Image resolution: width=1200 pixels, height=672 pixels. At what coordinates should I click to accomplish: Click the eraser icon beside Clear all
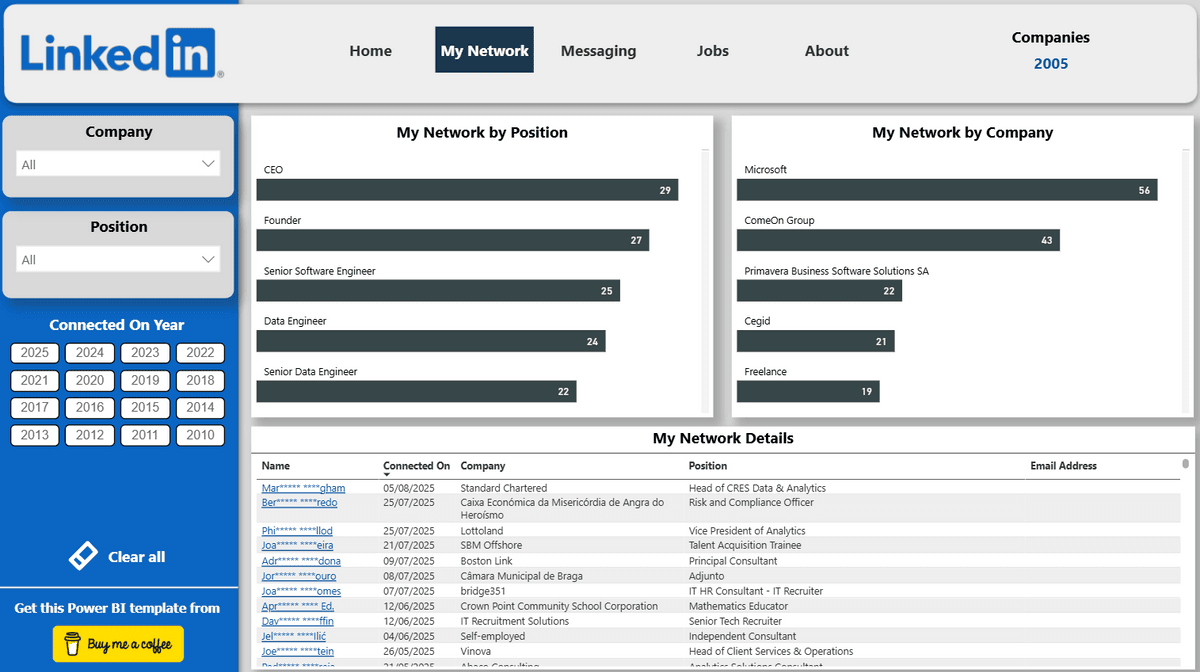[83, 557]
